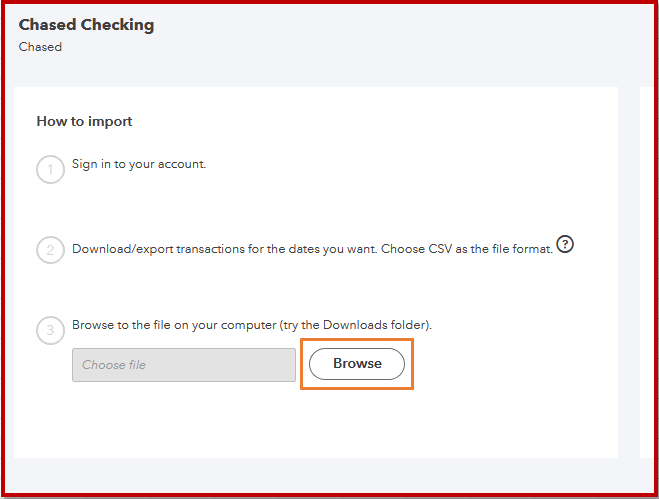Click the step 3 circle icon

[50, 331]
